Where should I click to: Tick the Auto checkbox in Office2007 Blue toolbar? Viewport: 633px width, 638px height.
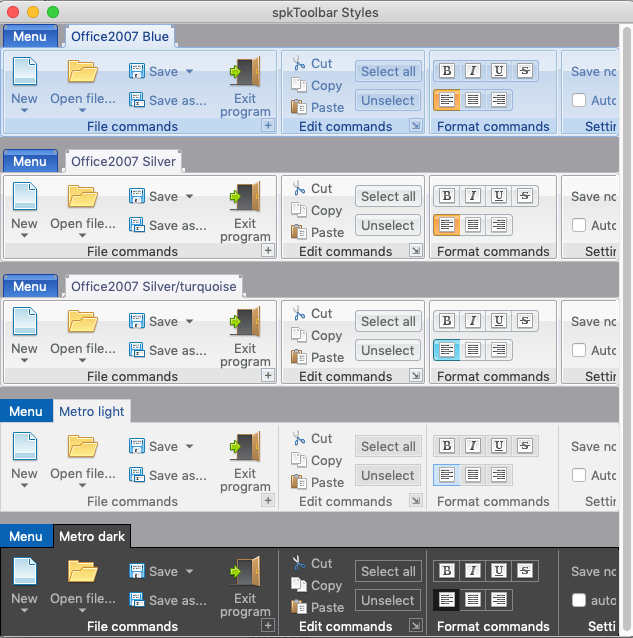578,100
